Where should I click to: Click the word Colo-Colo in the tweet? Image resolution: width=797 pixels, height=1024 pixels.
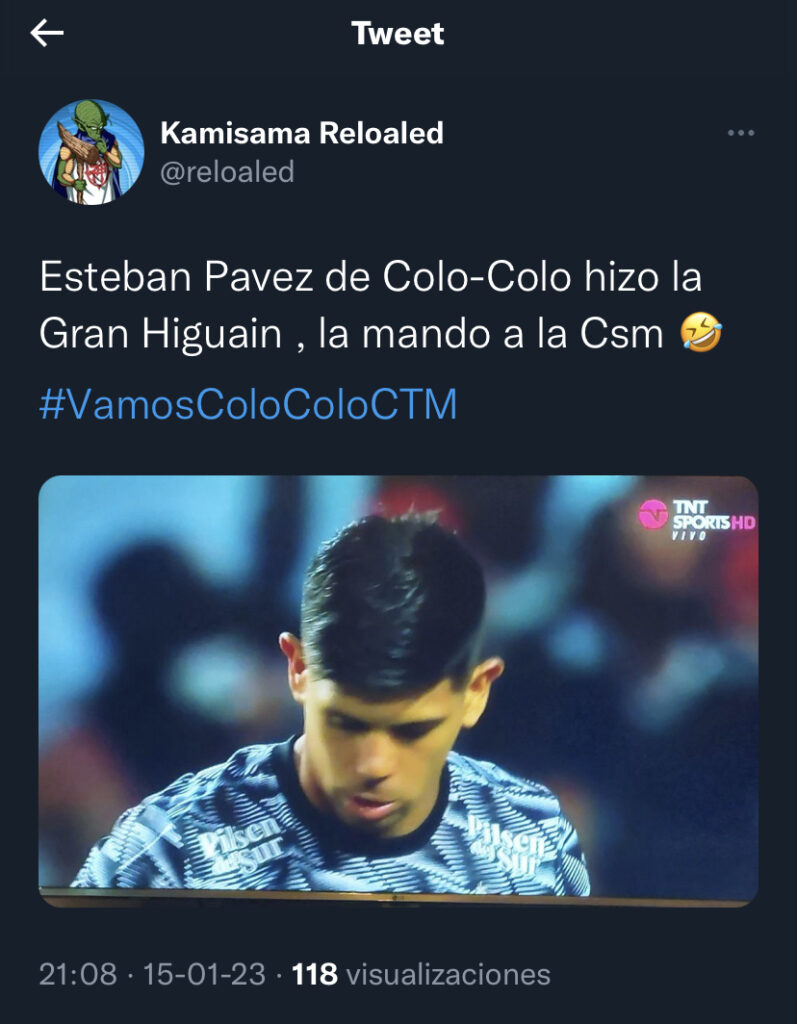(477, 277)
